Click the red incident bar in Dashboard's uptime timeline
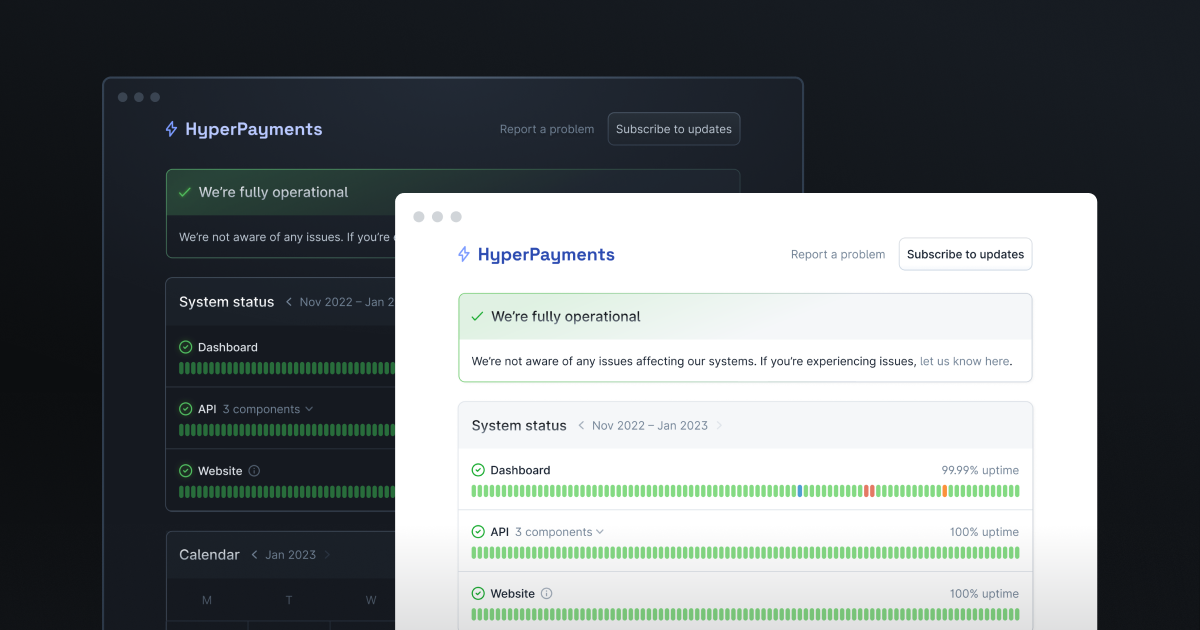Viewport: 1200px width, 630px height. click(x=868, y=491)
